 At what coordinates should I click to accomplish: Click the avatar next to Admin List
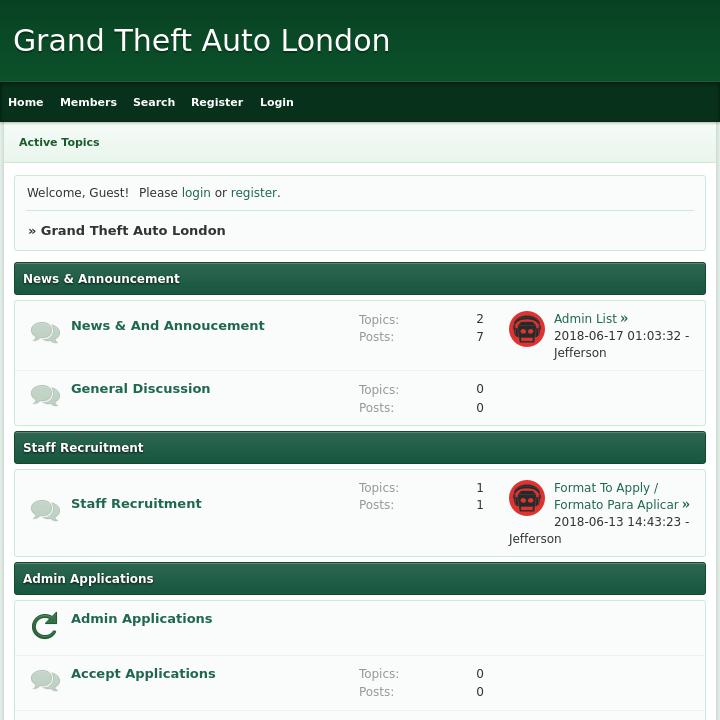click(527, 329)
